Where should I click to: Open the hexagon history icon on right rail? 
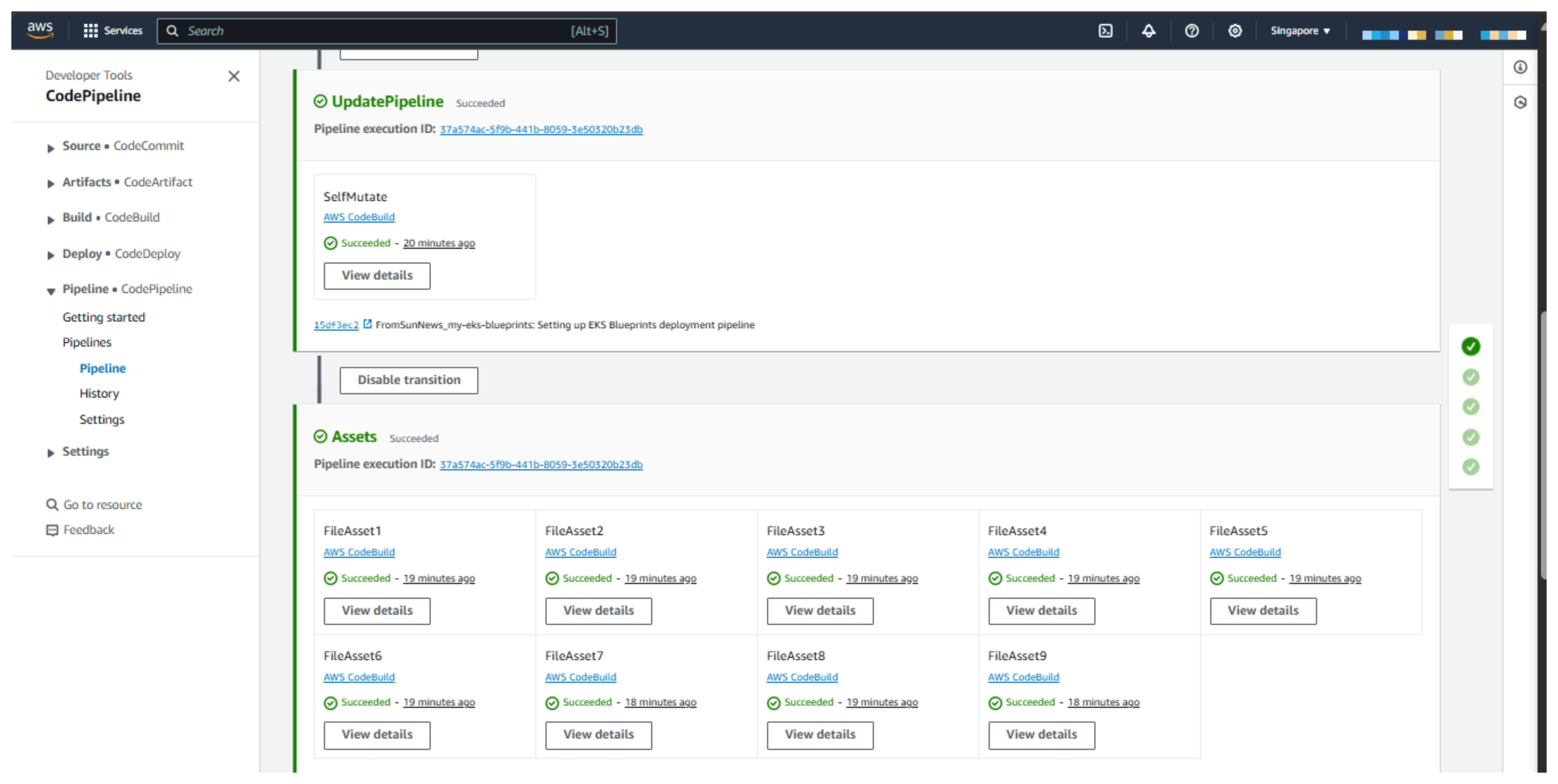tap(1520, 102)
